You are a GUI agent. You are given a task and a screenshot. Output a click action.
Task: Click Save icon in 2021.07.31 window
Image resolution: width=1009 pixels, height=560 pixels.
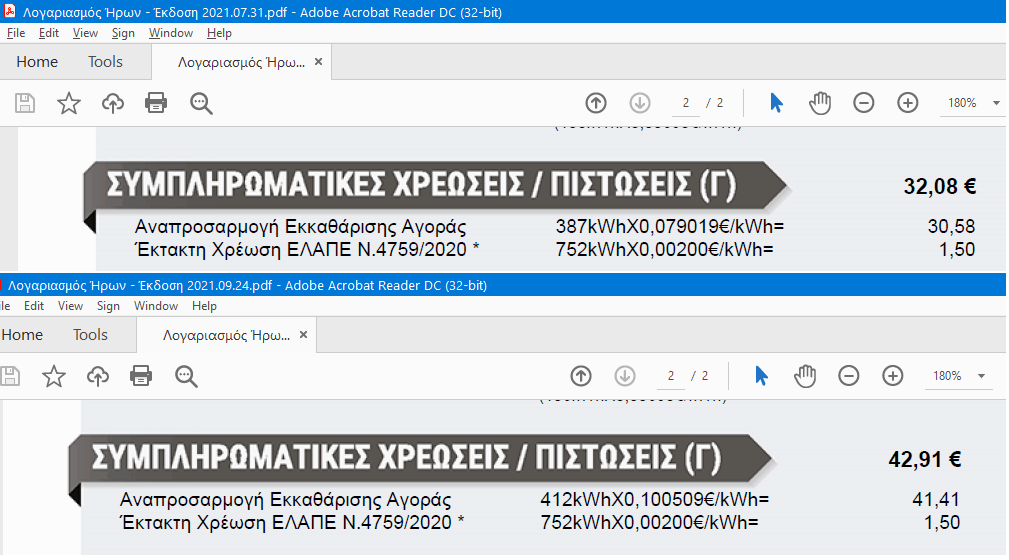(x=25, y=103)
